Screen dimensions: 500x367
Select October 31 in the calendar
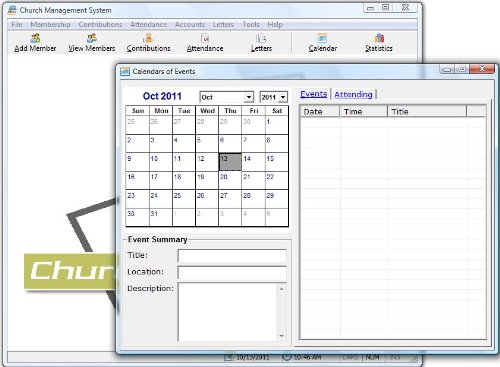(x=161, y=217)
